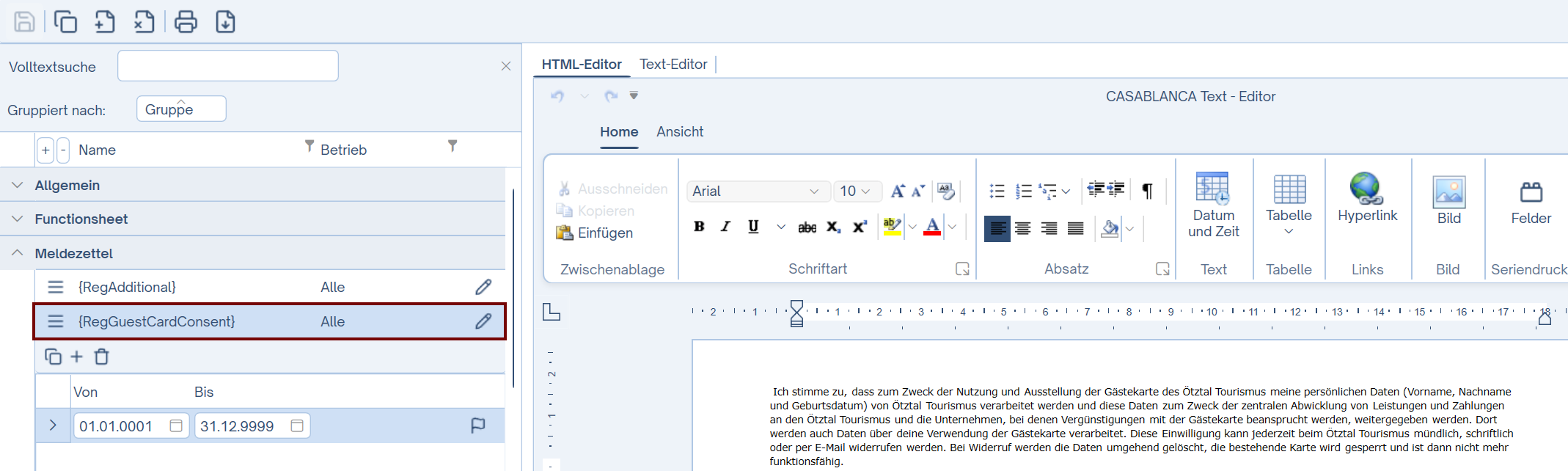Increase font size with the grow icon
The height and width of the screenshot is (471, 1568).
897,191
